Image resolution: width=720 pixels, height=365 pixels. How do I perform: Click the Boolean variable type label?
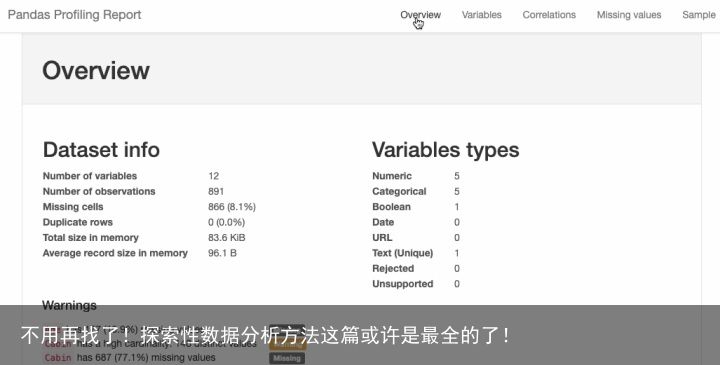pyautogui.click(x=392, y=207)
